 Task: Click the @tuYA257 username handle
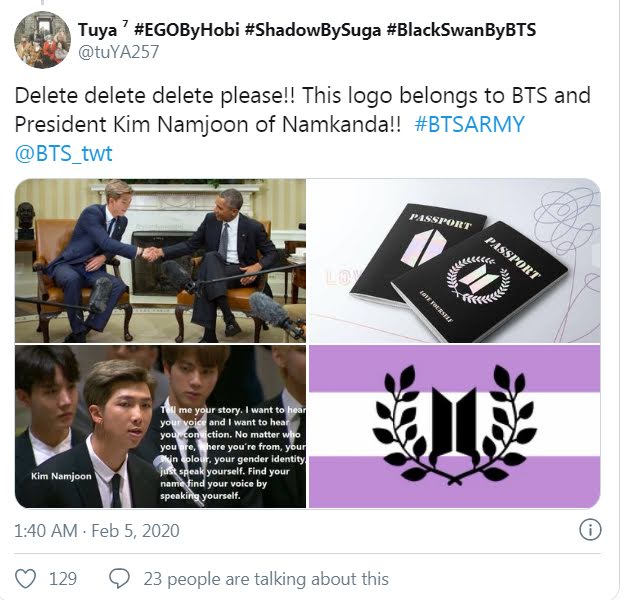coord(118,52)
